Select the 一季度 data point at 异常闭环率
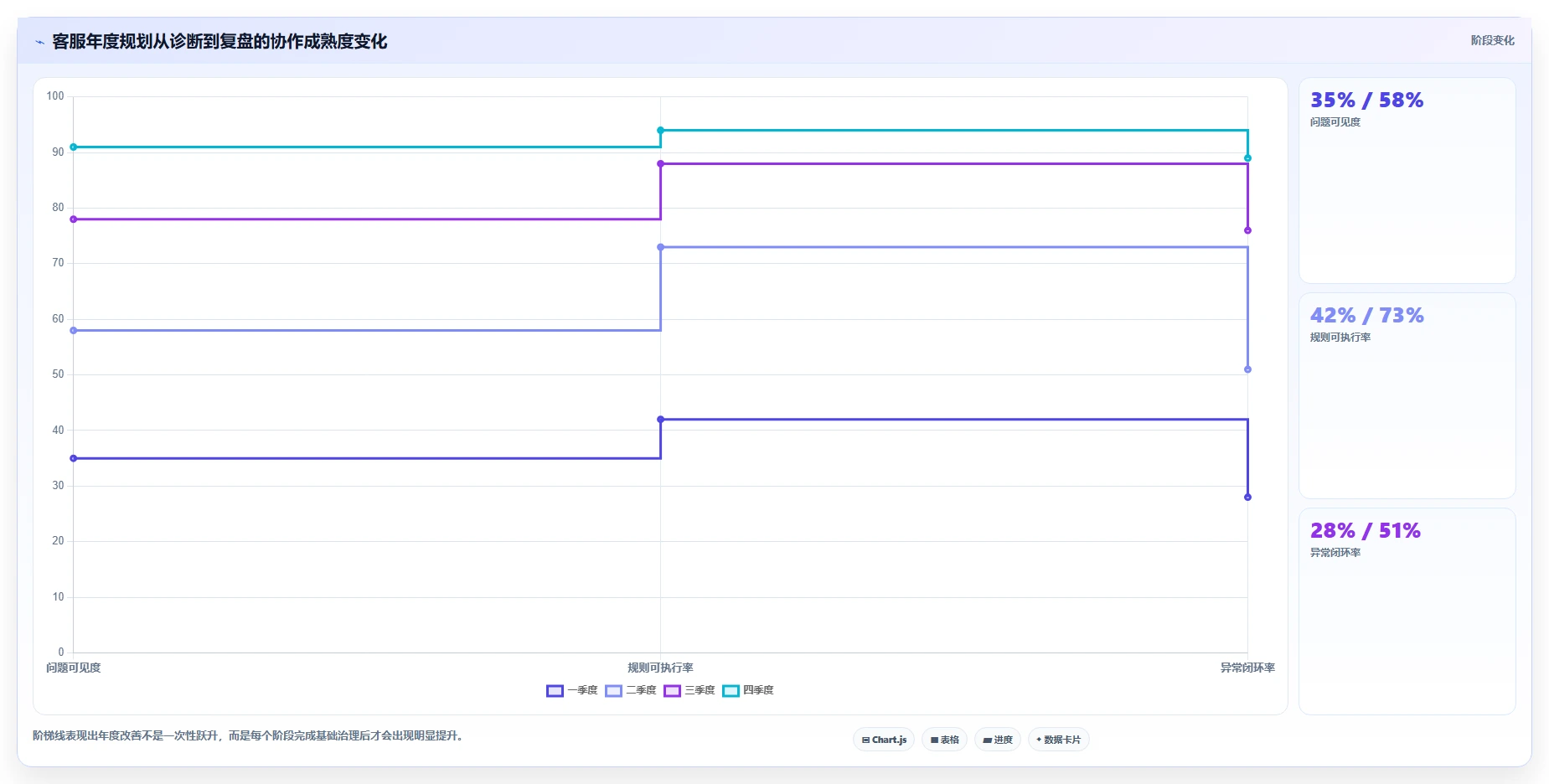1549x784 pixels. tap(1247, 498)
